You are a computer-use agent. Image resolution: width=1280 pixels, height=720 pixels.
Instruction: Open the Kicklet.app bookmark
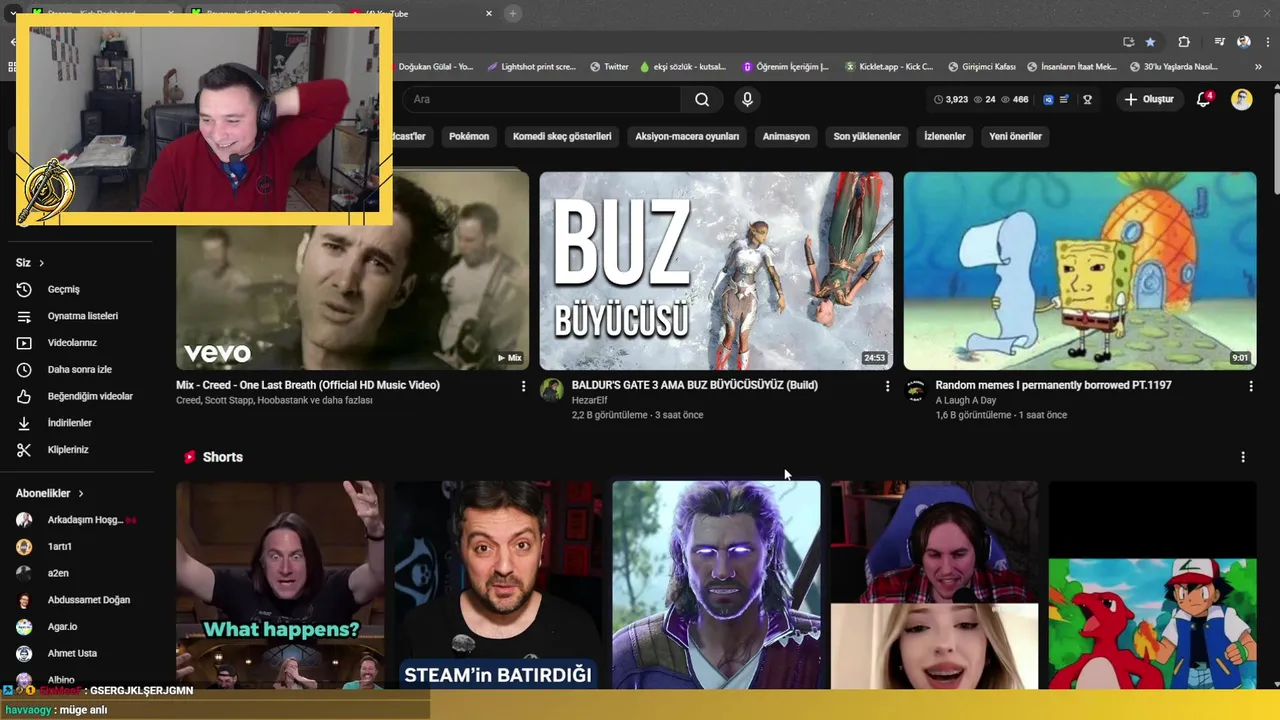[888, 67]
